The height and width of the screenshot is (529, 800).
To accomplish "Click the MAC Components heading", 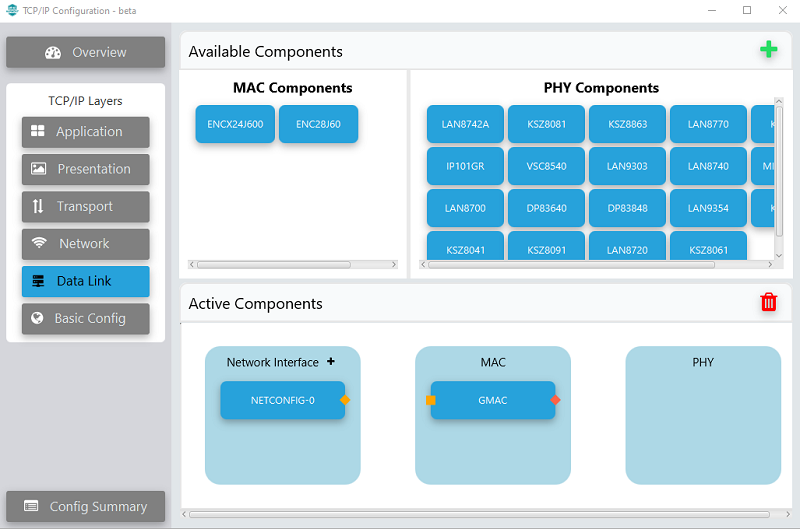I will (292, 88).
